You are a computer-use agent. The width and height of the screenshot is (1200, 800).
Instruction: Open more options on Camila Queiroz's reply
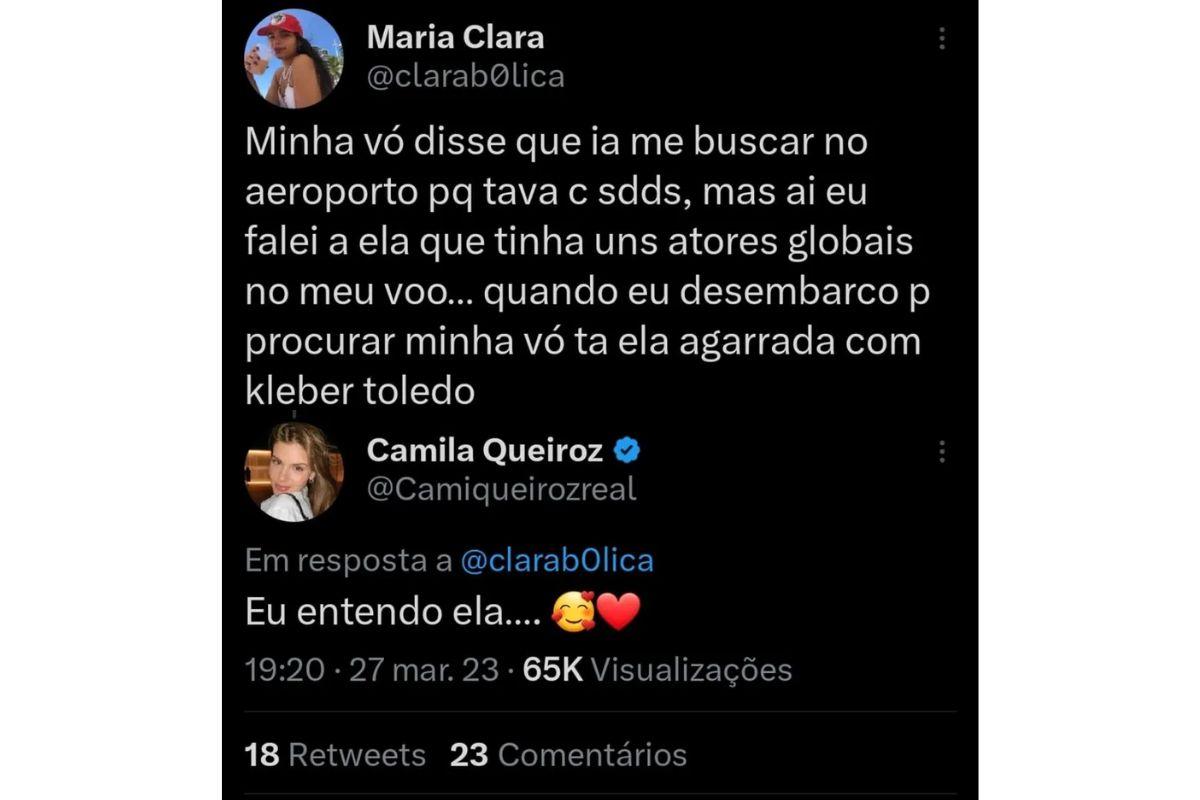tap(941, 452)
